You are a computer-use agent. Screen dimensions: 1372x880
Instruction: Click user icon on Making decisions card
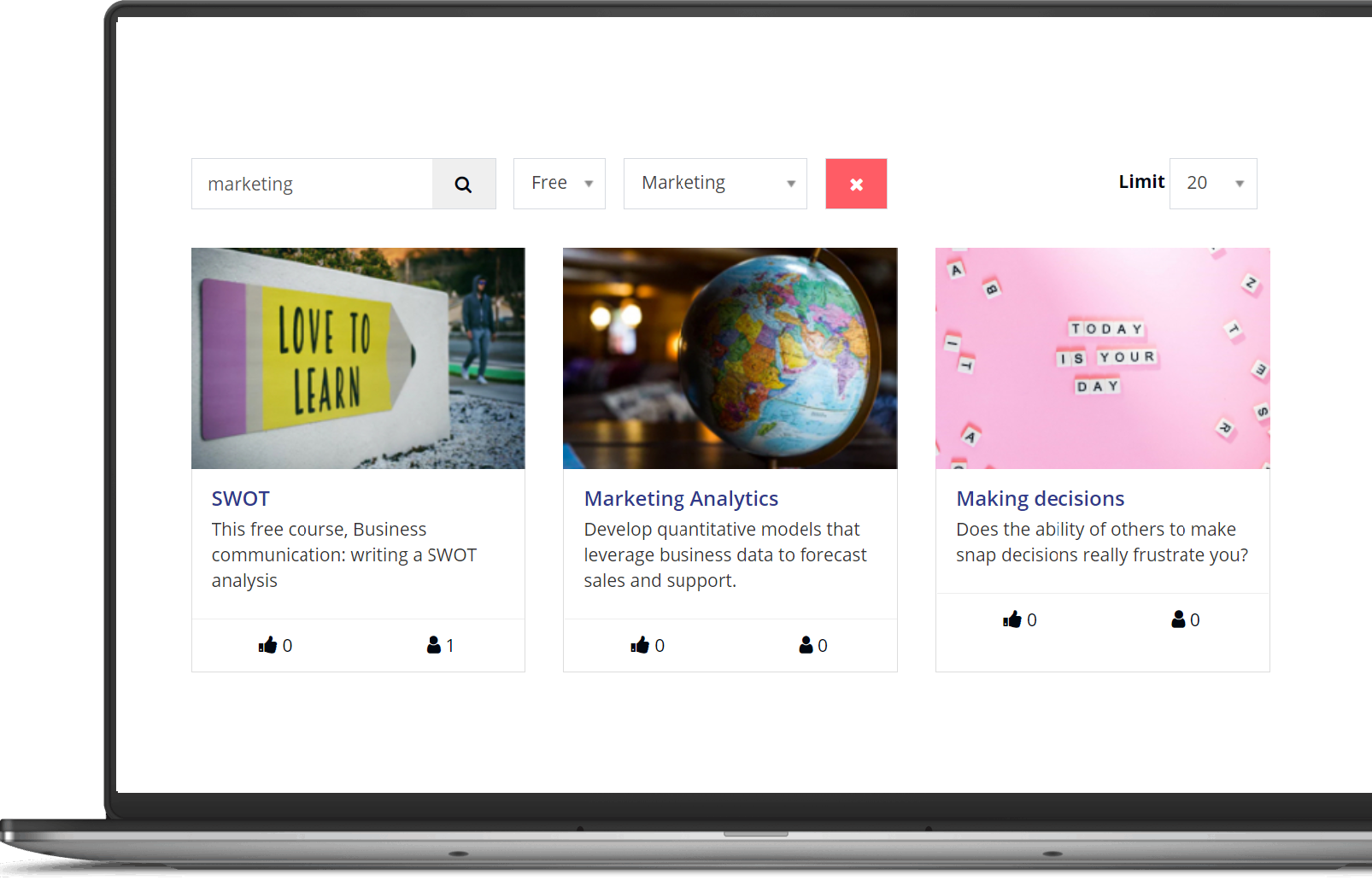pyautogui.click(x=1178, y=619)
